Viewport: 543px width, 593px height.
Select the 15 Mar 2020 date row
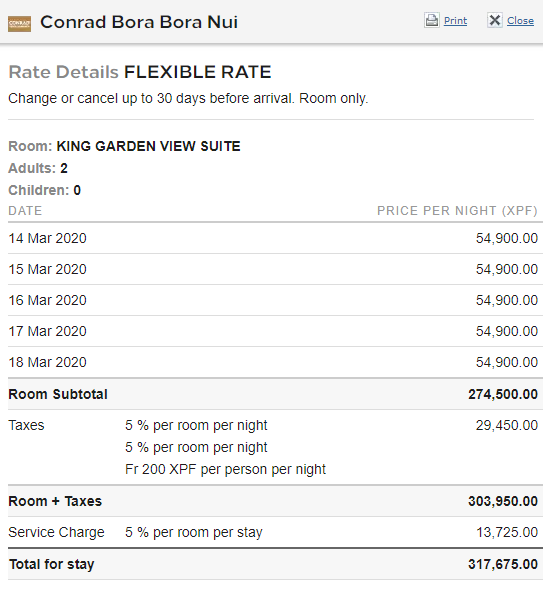click(x=273, y=269)
